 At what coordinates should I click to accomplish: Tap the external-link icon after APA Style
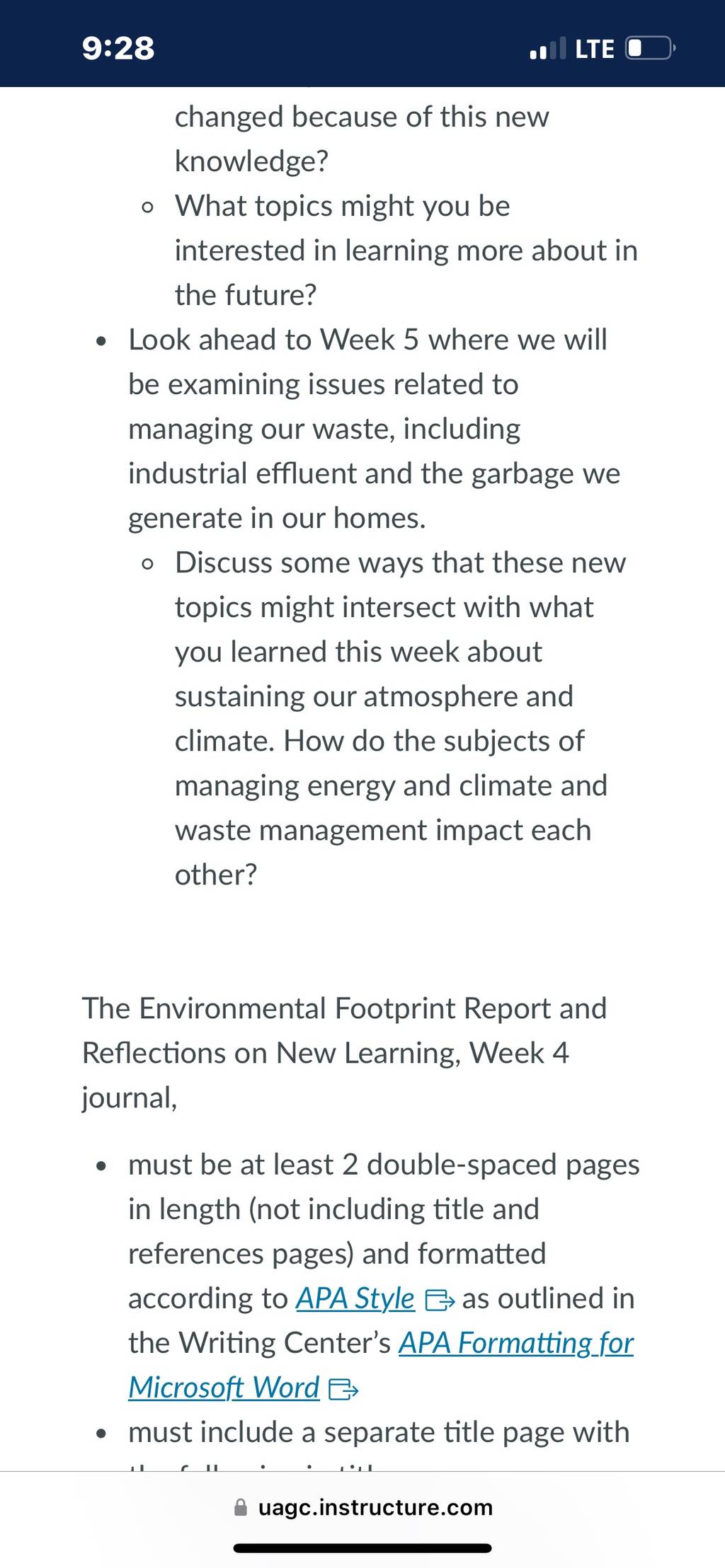(439, 1301)
